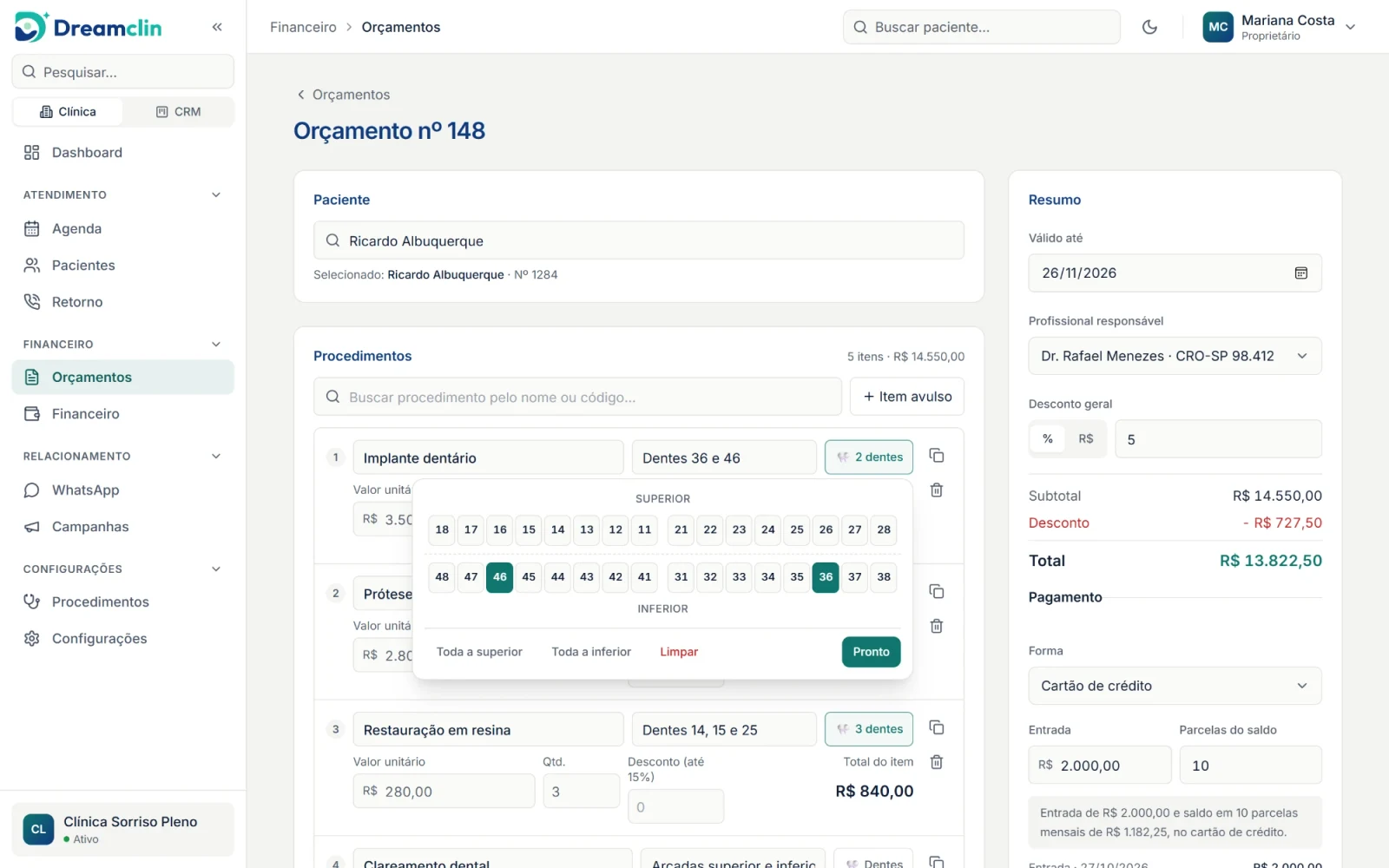Click the Desconto geral value field

pyautogui.click(x=1218, y=439)
